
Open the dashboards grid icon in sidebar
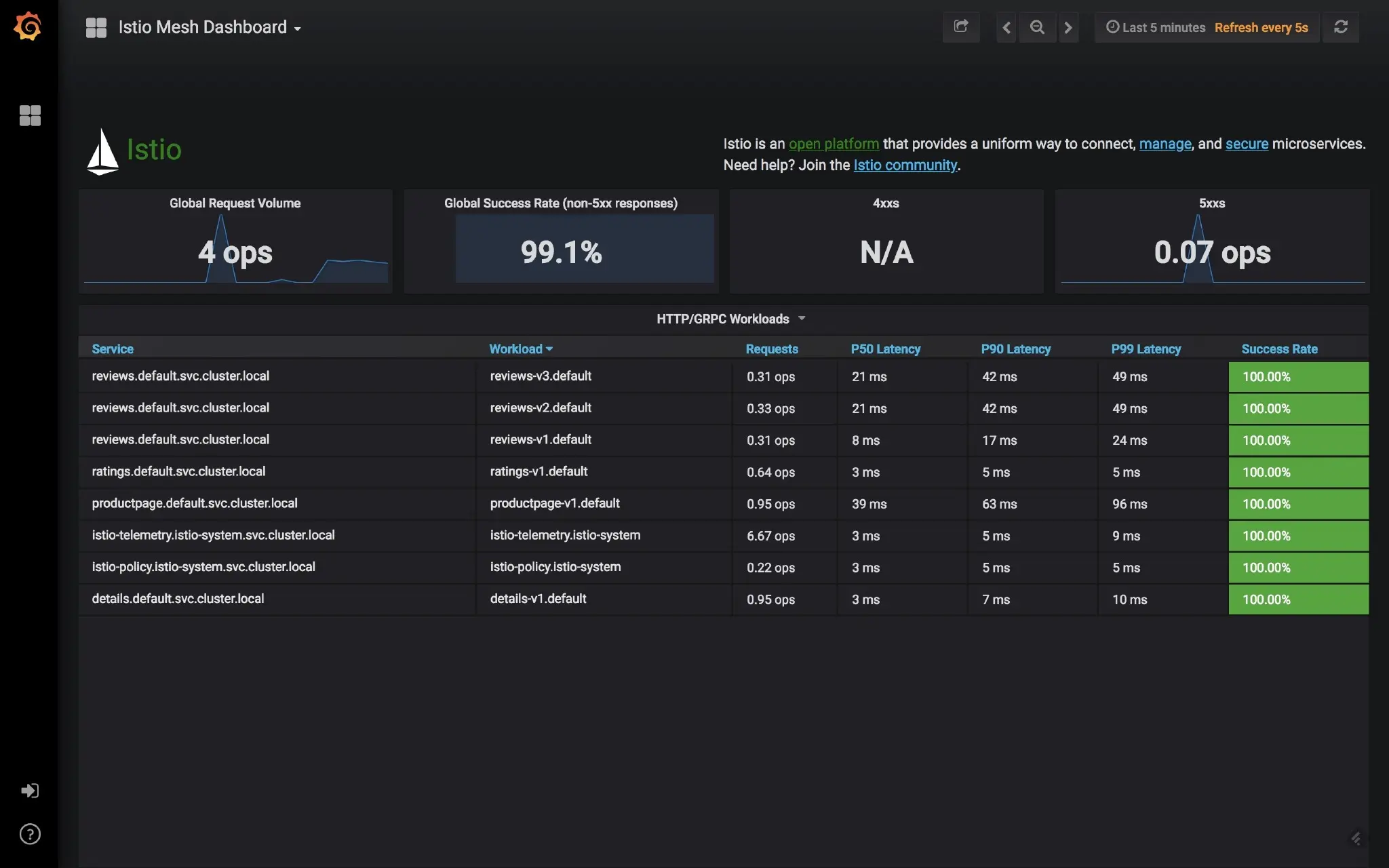30,115
